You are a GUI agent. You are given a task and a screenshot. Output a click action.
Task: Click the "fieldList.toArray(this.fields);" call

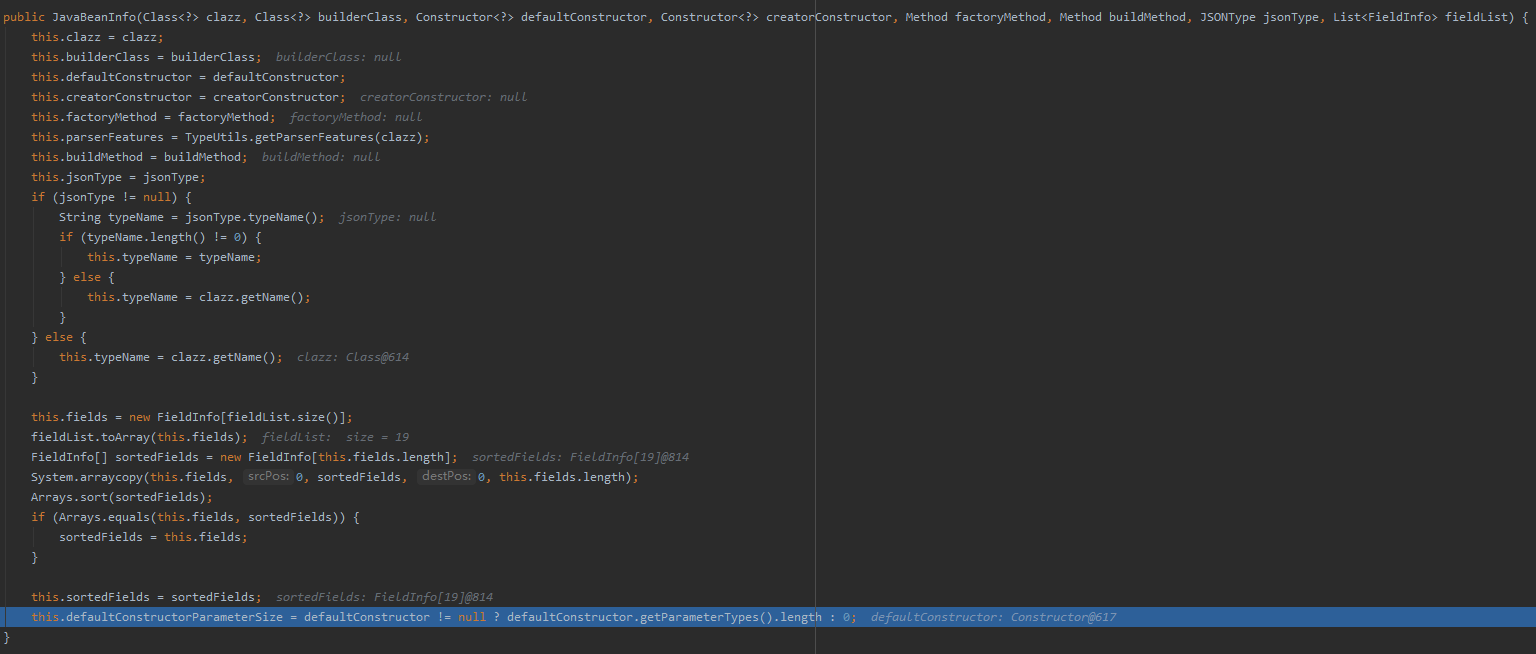point(139,437)
